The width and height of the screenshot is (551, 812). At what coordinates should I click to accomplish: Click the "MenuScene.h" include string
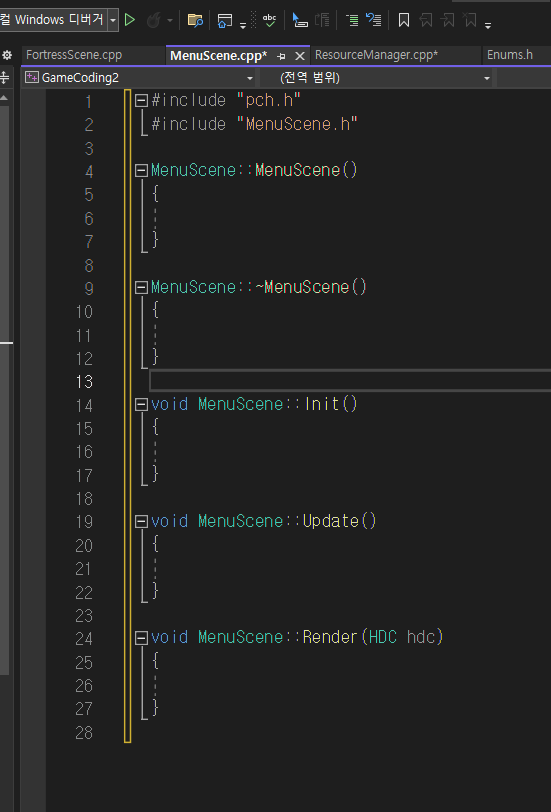pyautogui.click(x=297, y=124)
